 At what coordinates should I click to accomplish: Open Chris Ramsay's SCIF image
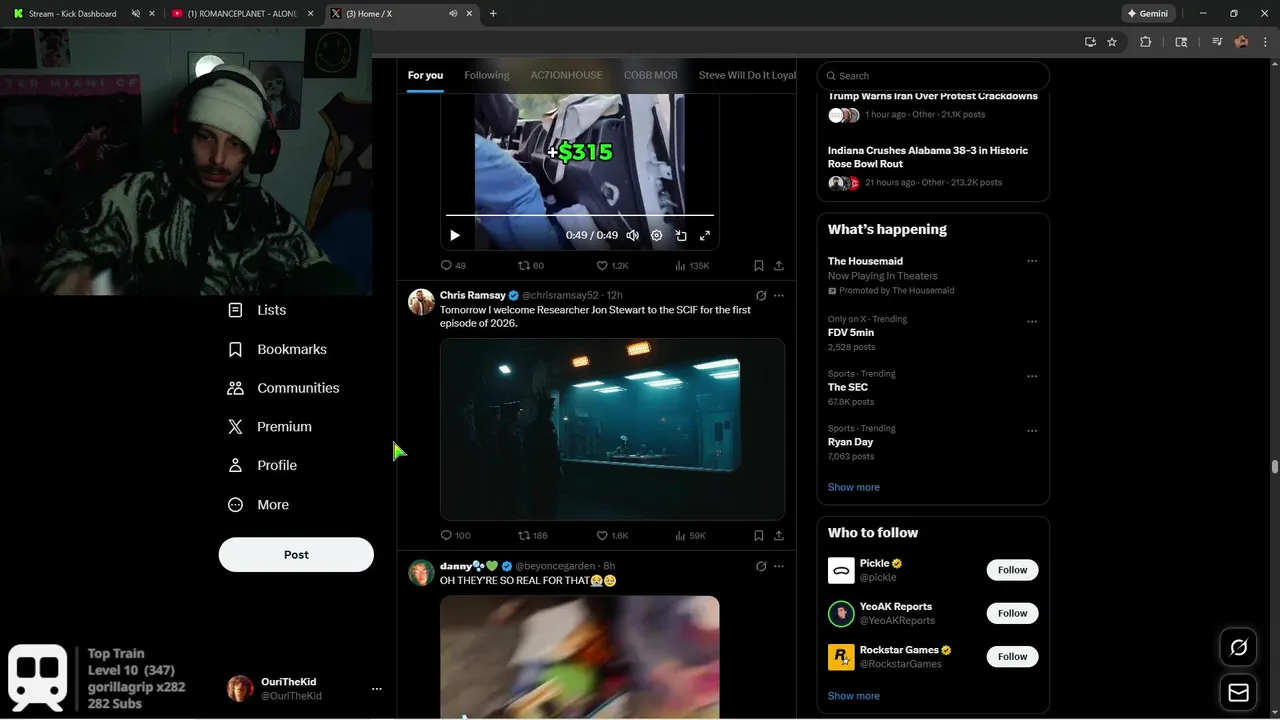(x=612, y=429)
